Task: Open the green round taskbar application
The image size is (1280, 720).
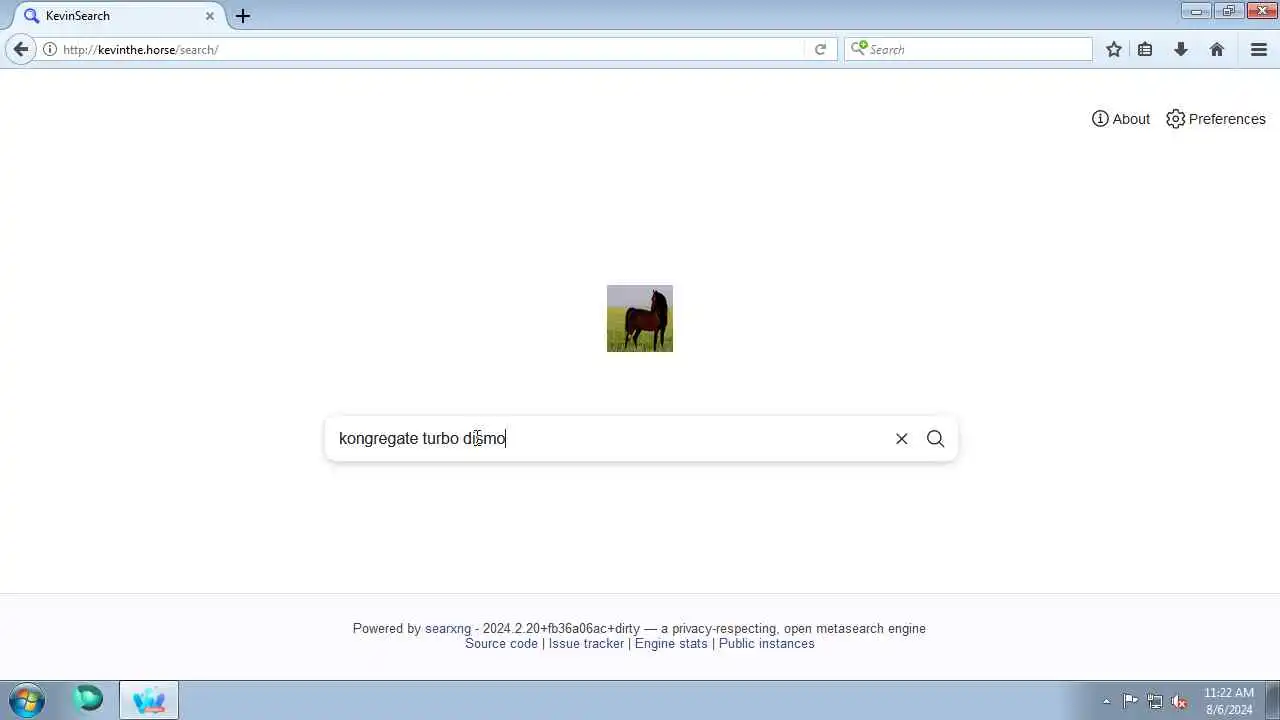Action: pos(89,699)
